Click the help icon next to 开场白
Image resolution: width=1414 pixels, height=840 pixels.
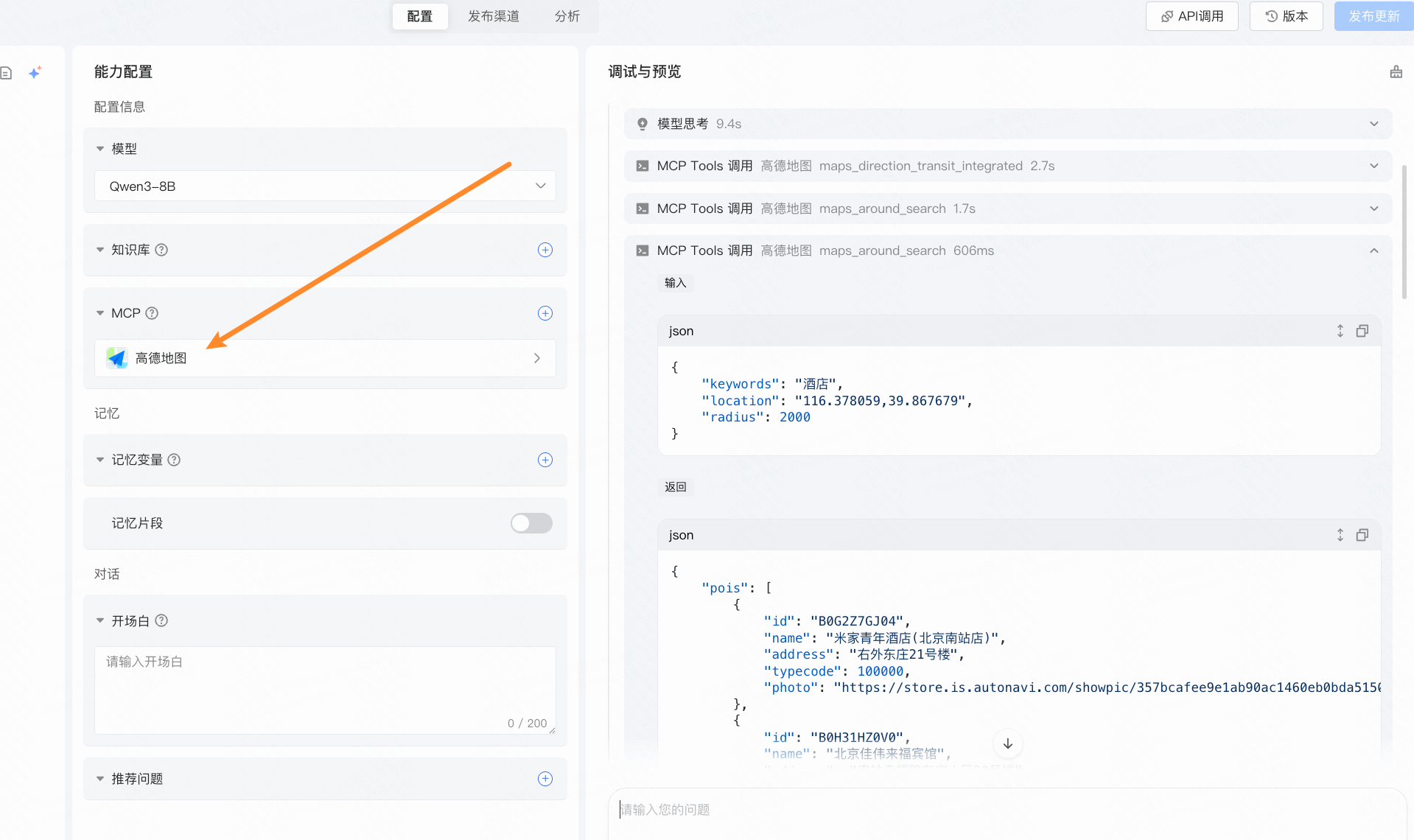point(161,620)
